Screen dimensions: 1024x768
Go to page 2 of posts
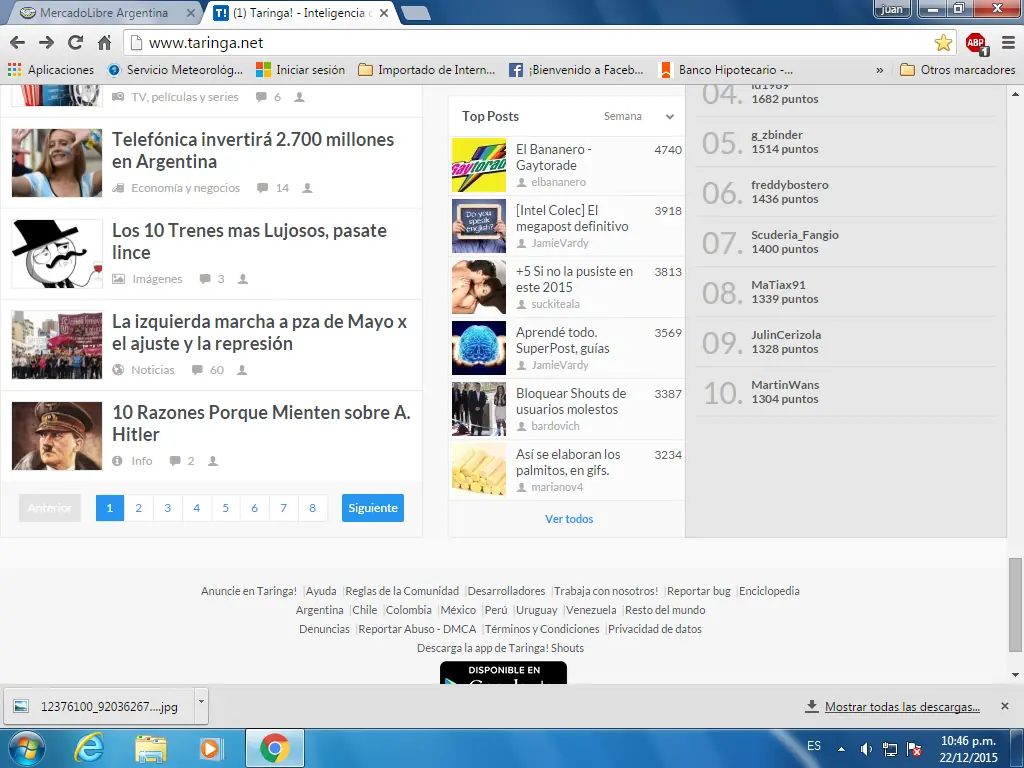click(x=138, y=508)
